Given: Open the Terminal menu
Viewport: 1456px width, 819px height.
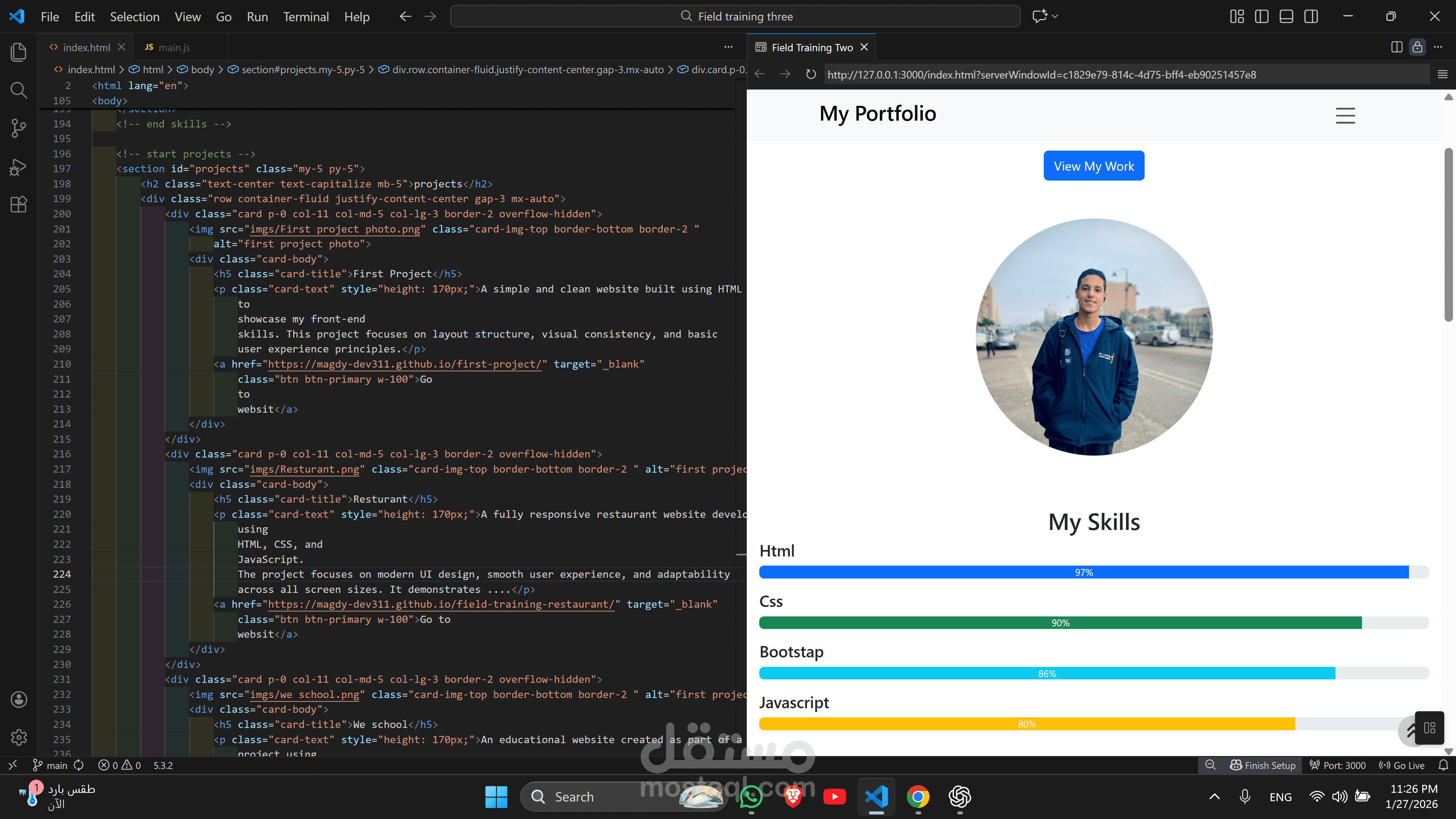Looking at the screenshot, I should coord(306,16).
